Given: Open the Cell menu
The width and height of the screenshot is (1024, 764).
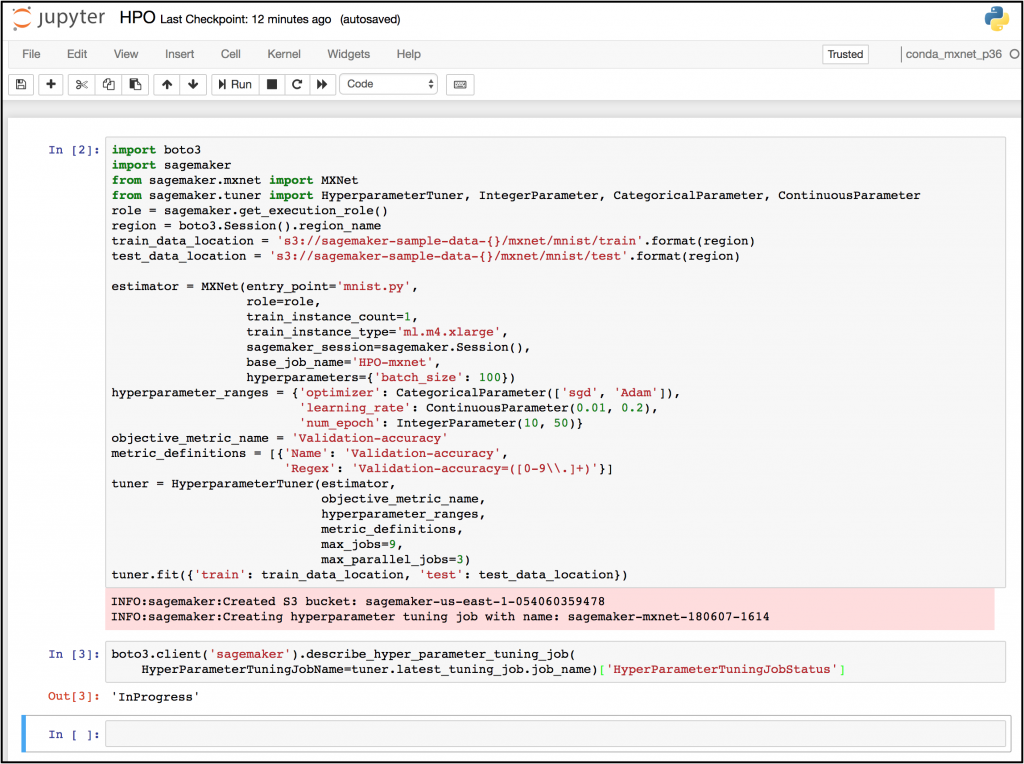Looking at the screenshot, I should tap(231, 54).
